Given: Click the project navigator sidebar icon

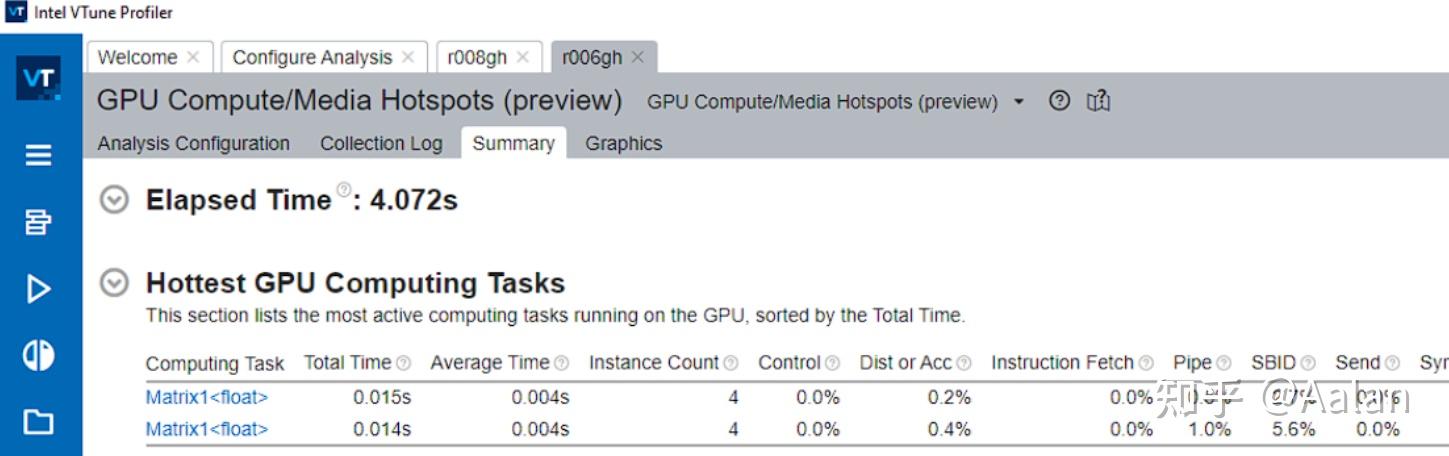Looking at the screenshot, I should click(38, 222).
